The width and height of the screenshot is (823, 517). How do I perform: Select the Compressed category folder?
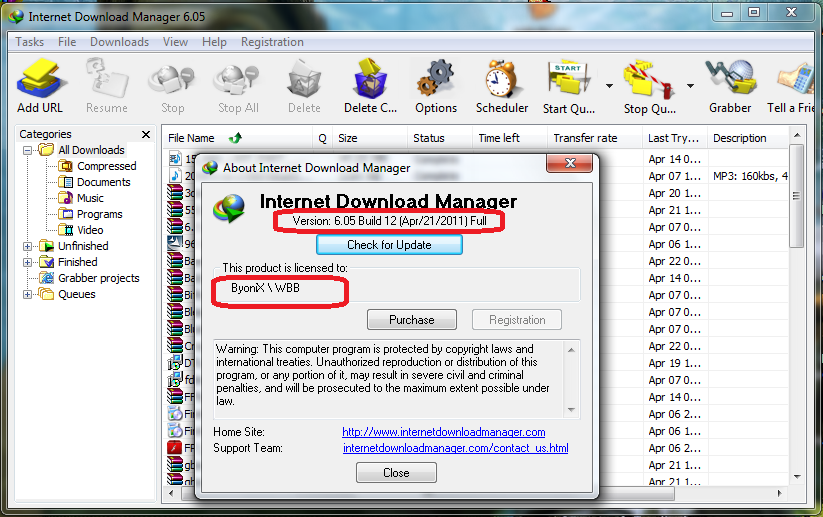107,166
